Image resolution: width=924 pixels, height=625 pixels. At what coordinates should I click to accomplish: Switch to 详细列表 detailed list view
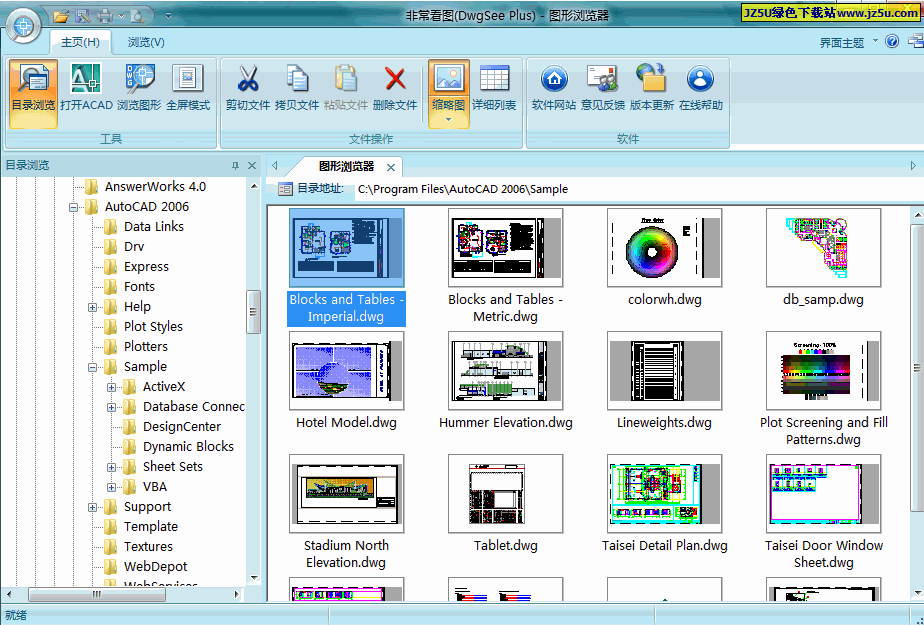coord(494,88)
